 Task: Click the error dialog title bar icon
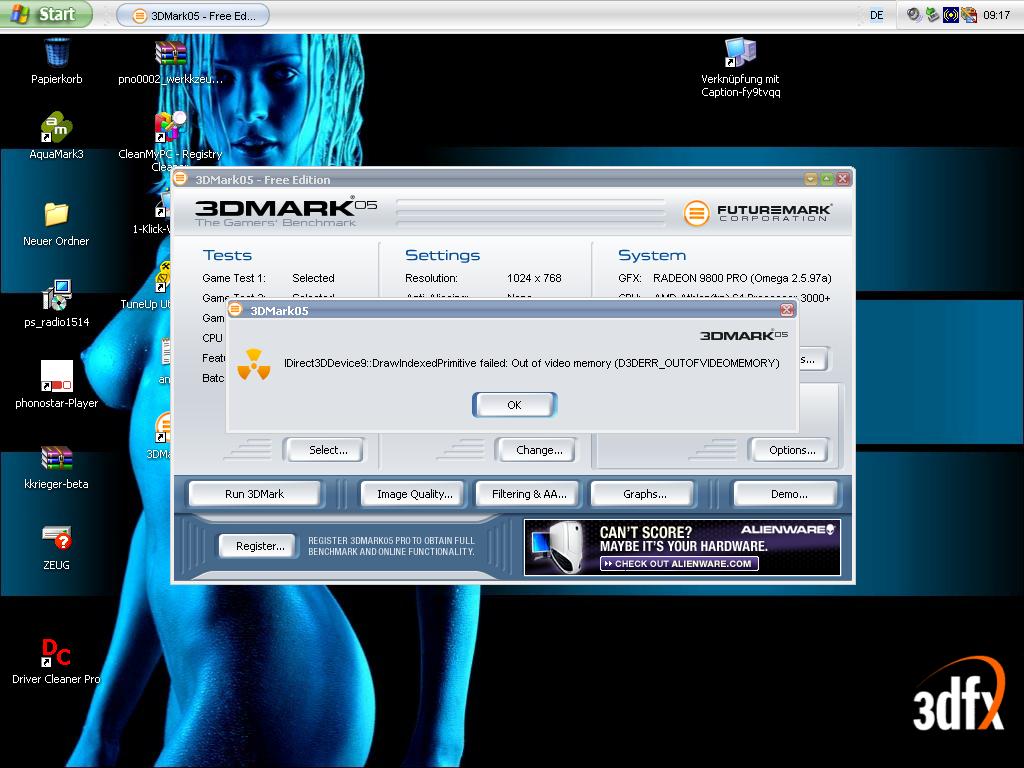tap(236, 309)
